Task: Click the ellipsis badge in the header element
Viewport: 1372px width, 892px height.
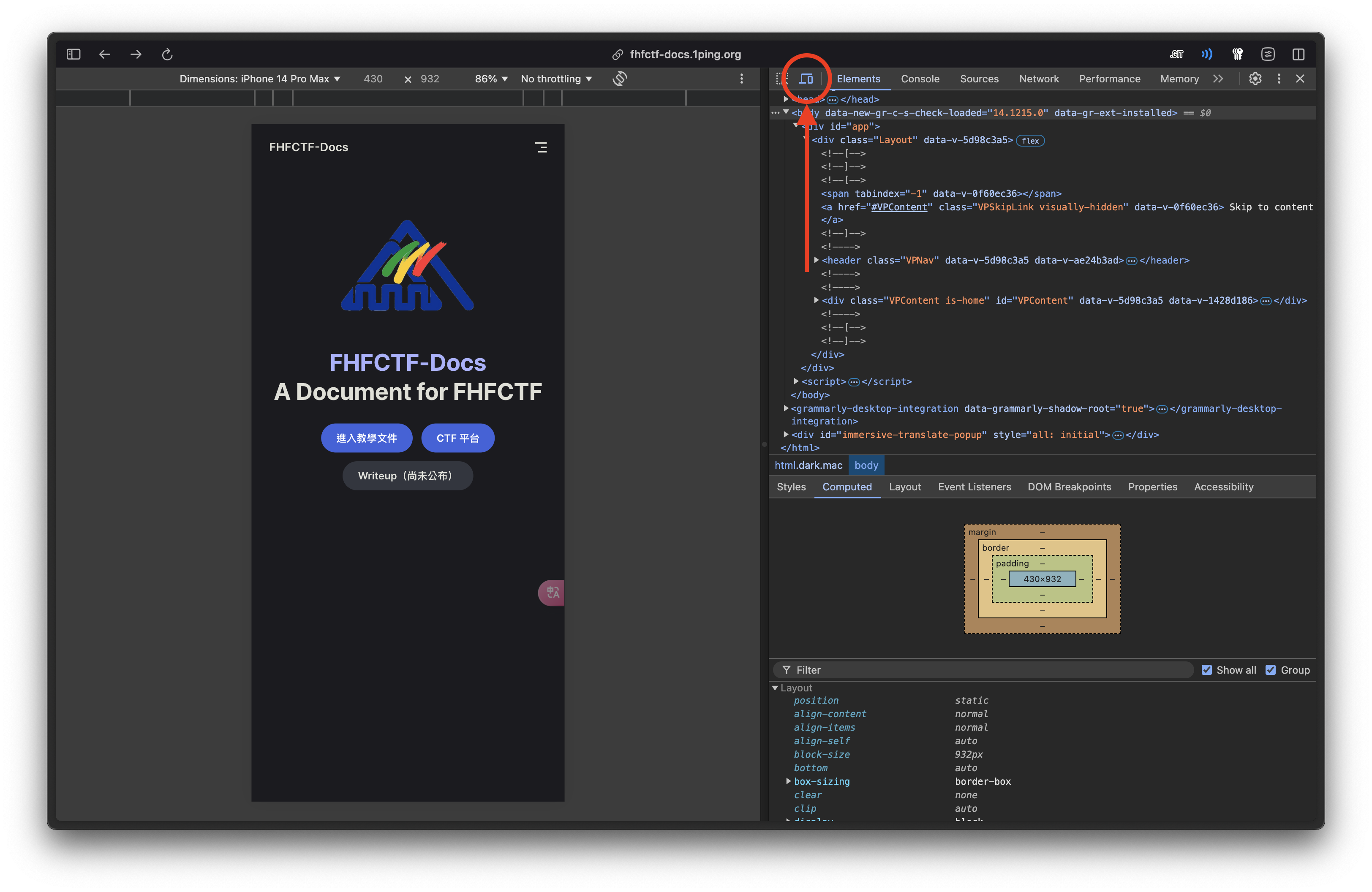Action: point(1132,261)
